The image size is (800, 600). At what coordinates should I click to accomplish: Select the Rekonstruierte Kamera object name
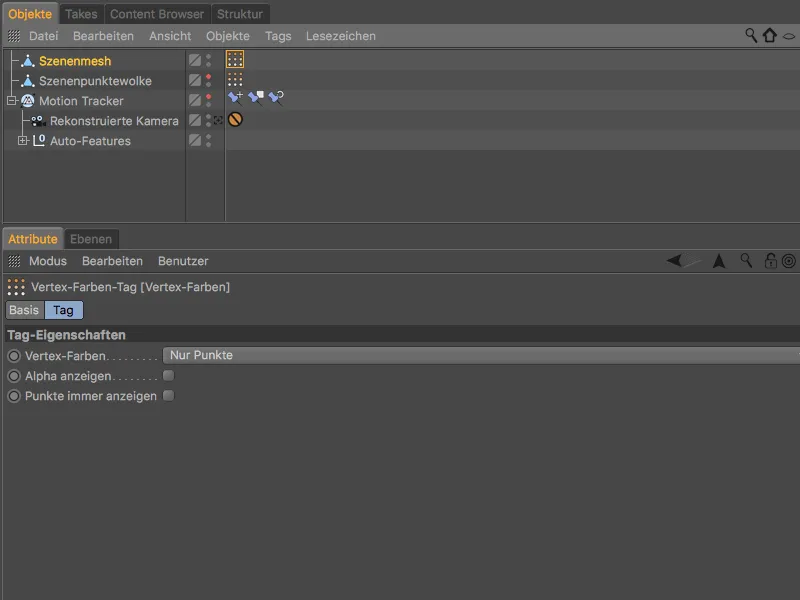pyautogui.click(x=114, y=121)
